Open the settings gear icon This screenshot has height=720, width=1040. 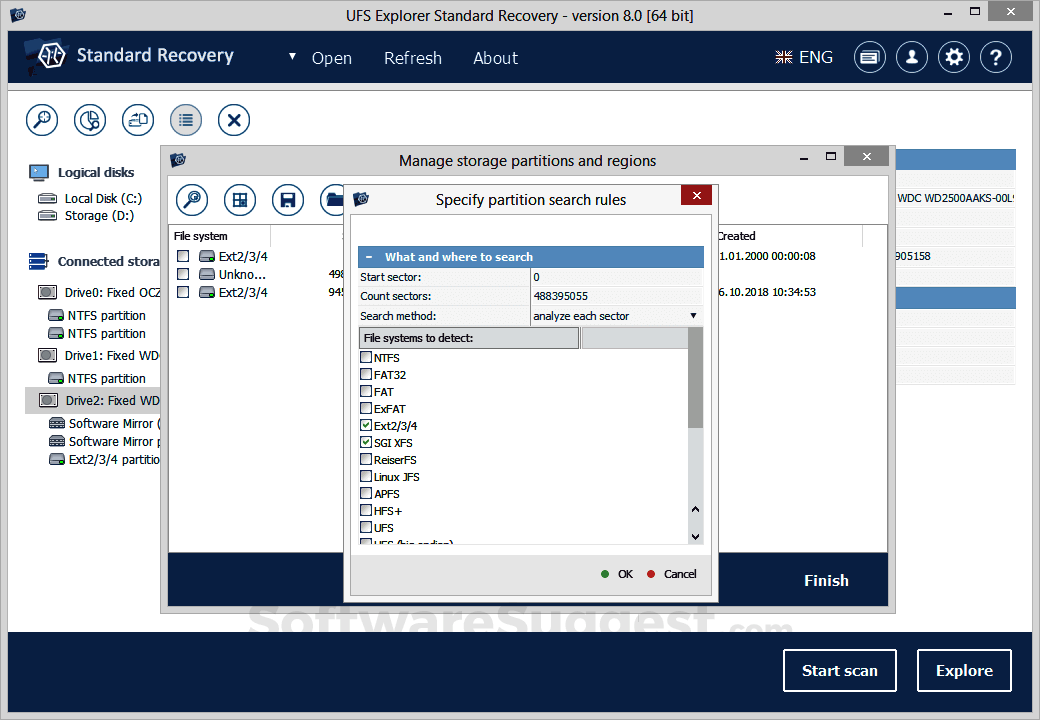[954, 57]
